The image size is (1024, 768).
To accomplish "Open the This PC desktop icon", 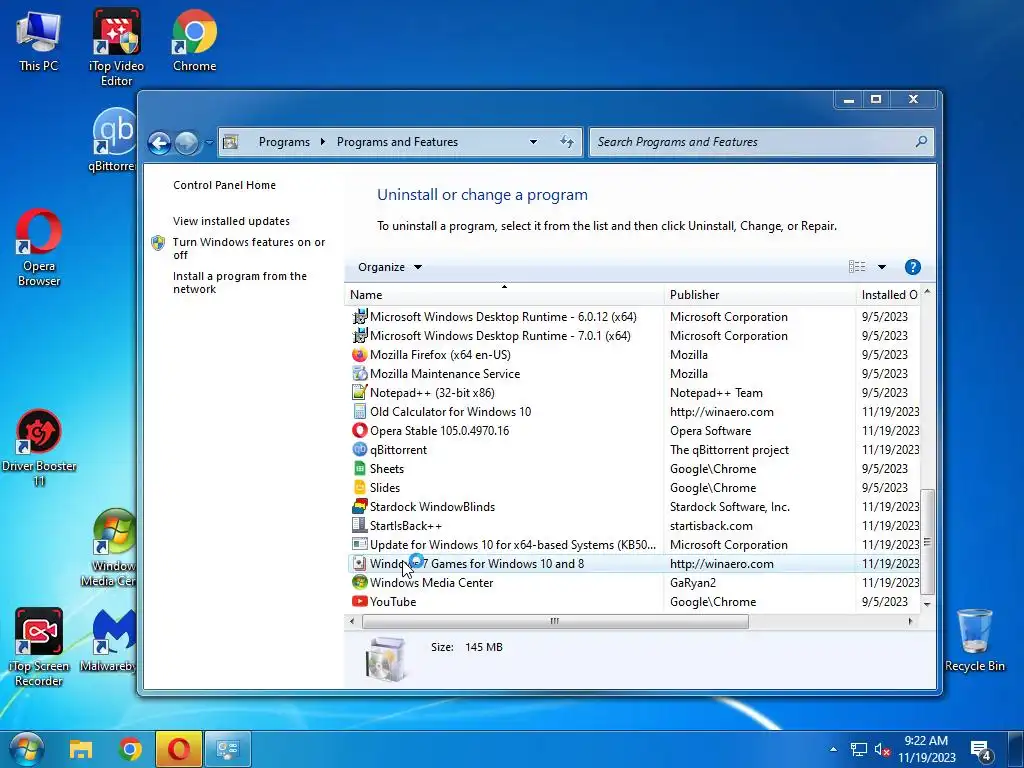I will [x=38, y=42].
